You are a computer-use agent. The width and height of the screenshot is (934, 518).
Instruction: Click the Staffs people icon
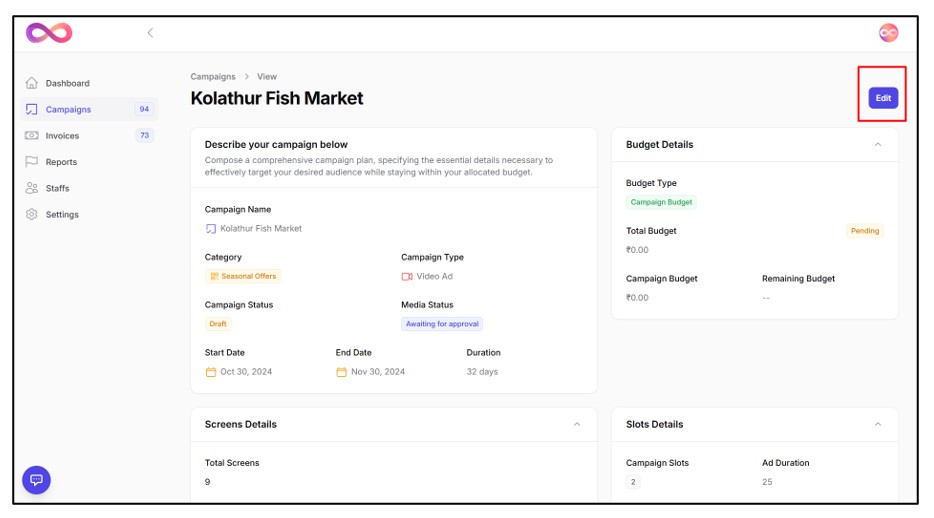[x=32, y=188]
